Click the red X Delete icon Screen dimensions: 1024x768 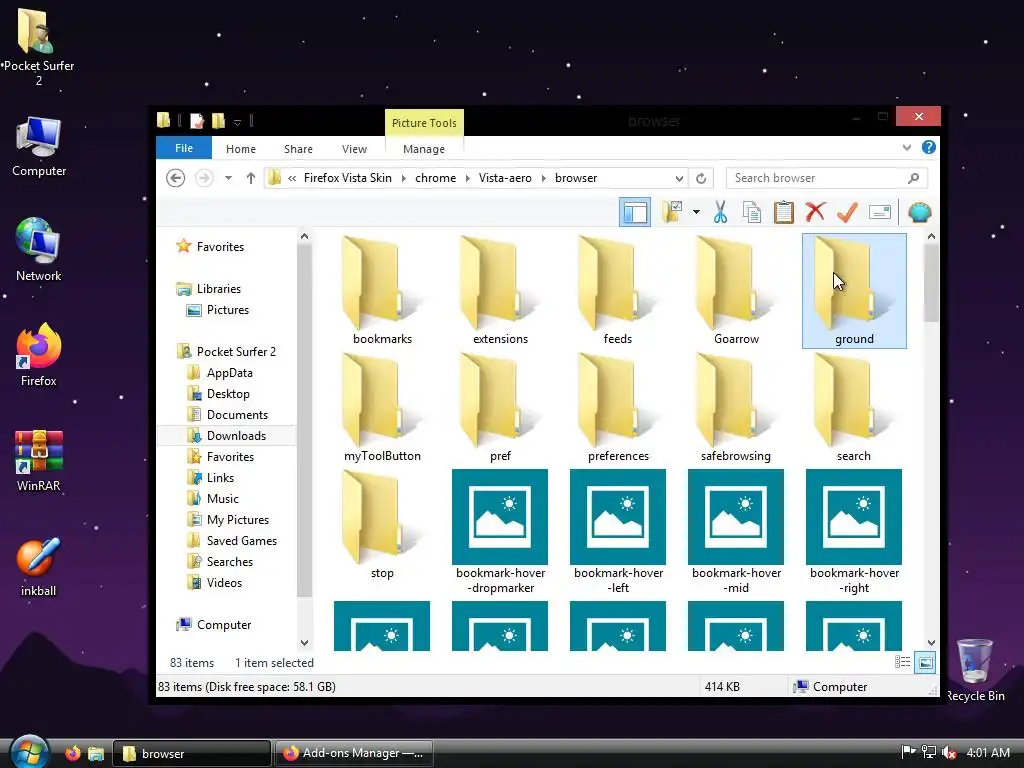pos(815,212)
